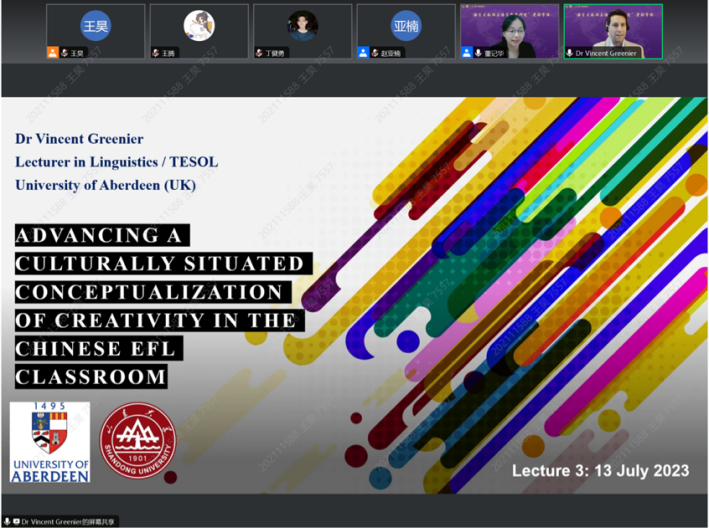This screenshot has height=528, width=709.
Task: Select Dr Vincent Greenier's highlighted video feed
Action: click(613, 28)
